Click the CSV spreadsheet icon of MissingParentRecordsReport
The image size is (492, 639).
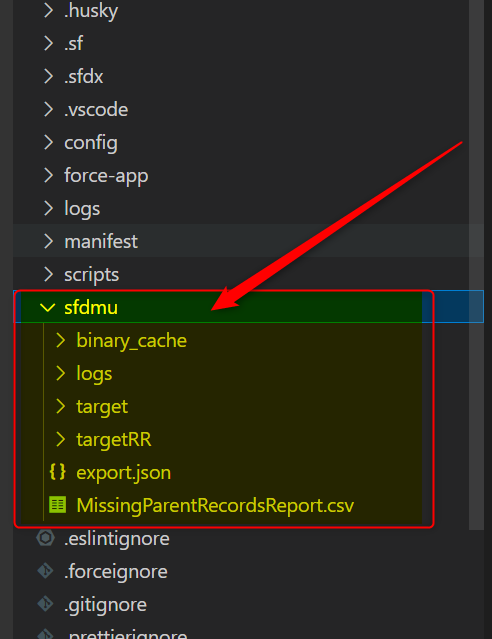57,505
